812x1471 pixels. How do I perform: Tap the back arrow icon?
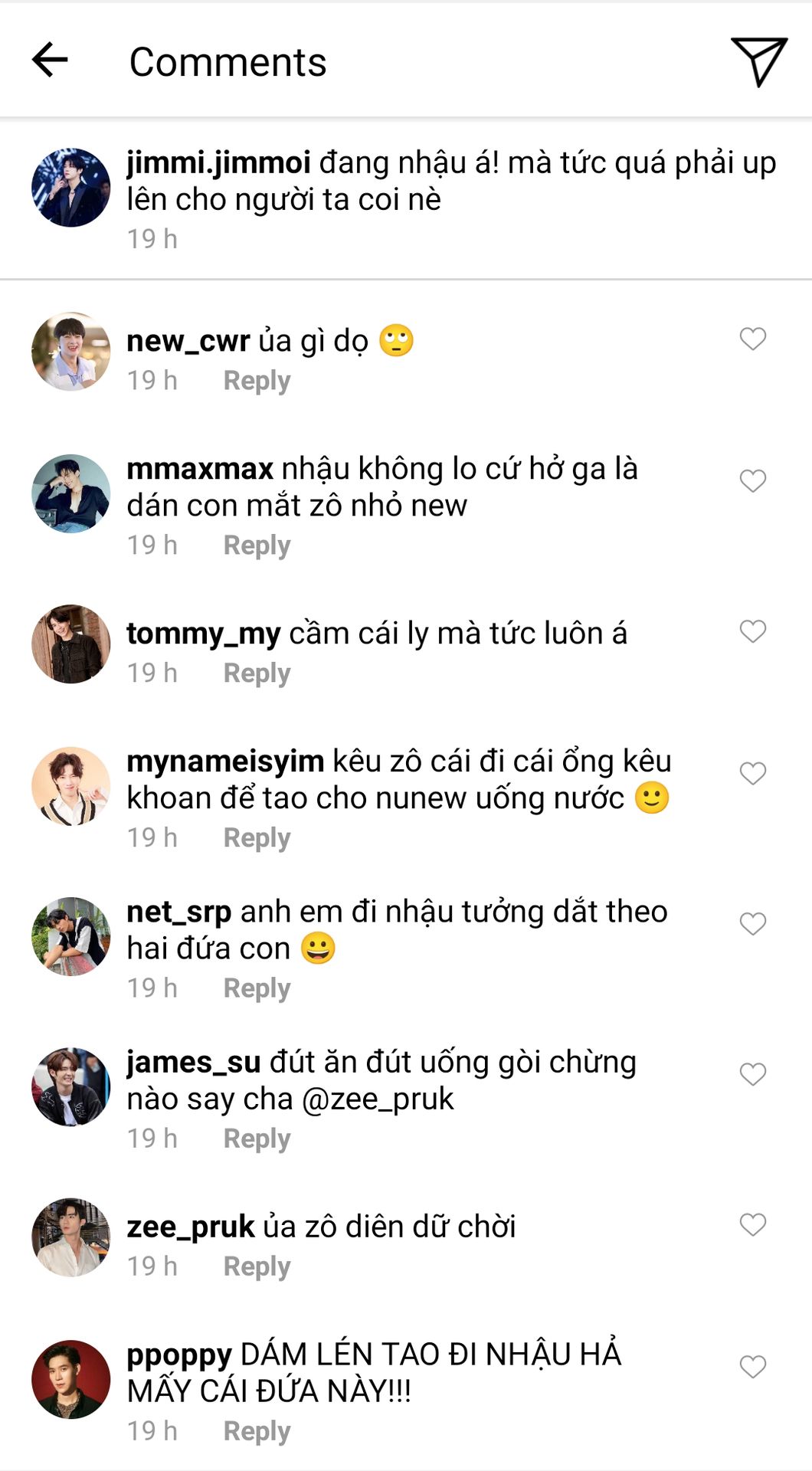[x=51, y=61]
